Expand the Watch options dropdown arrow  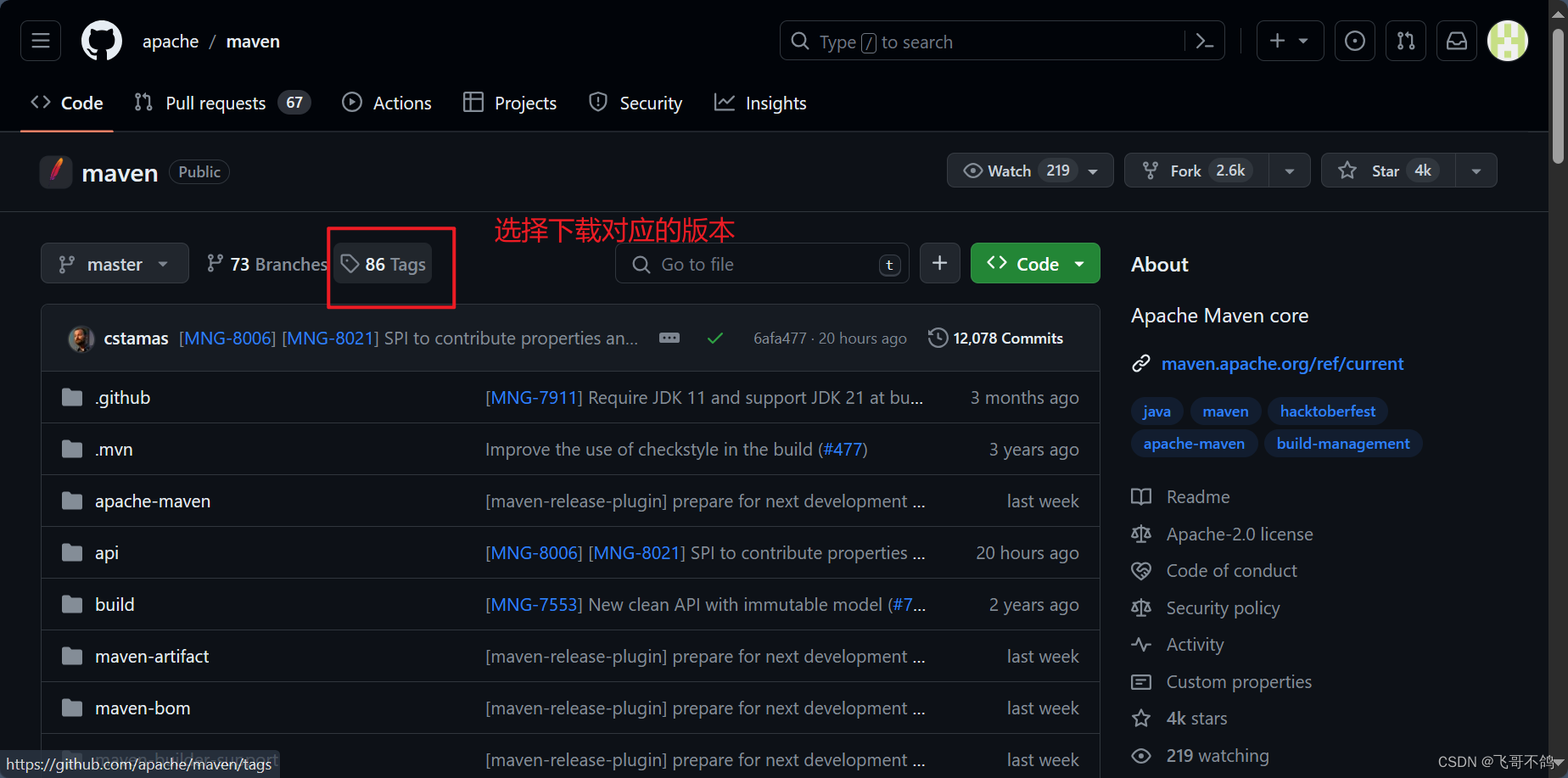pos(1094,171)
